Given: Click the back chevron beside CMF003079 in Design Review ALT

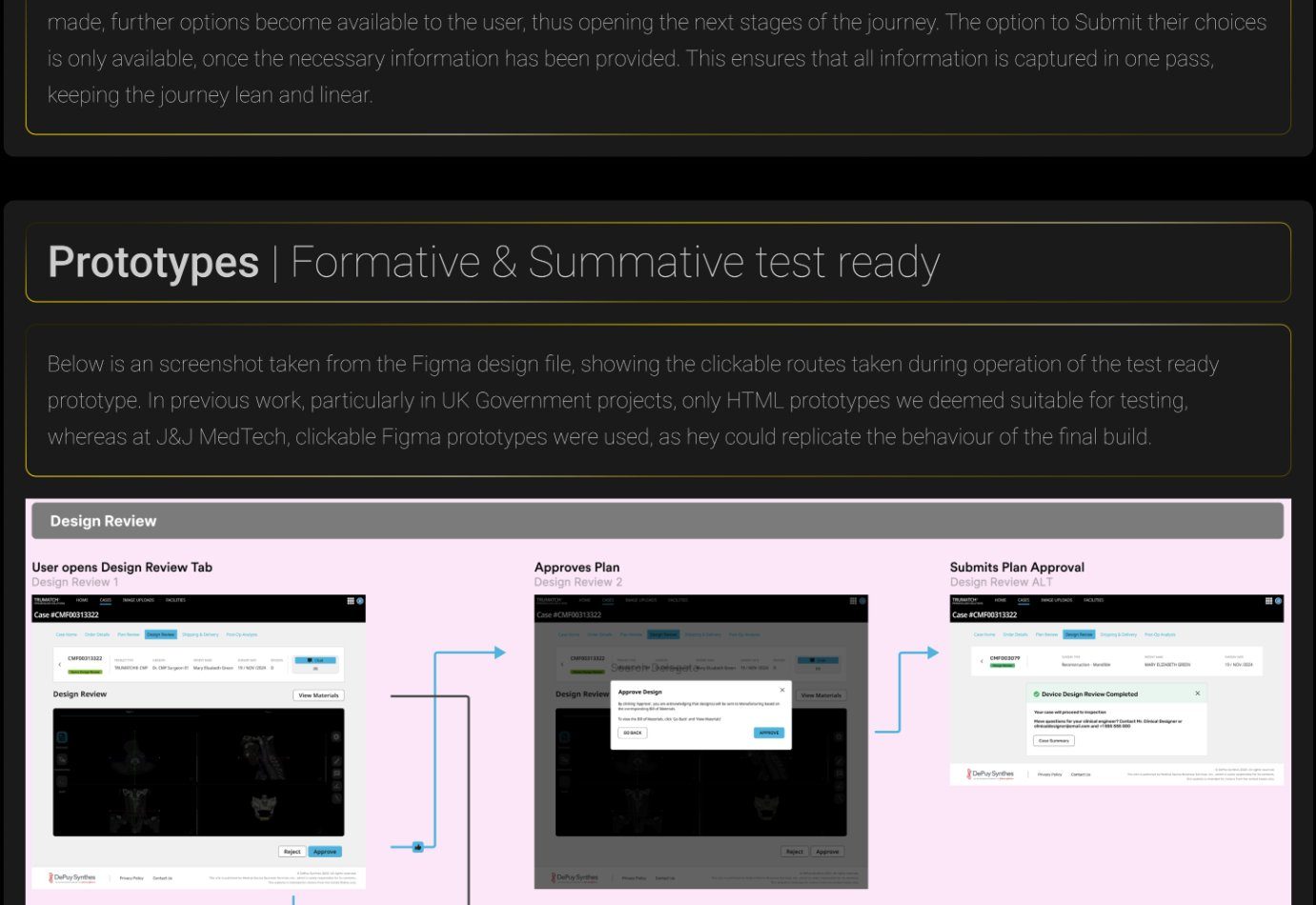Looking at the screenshot, I should point(982,661).
